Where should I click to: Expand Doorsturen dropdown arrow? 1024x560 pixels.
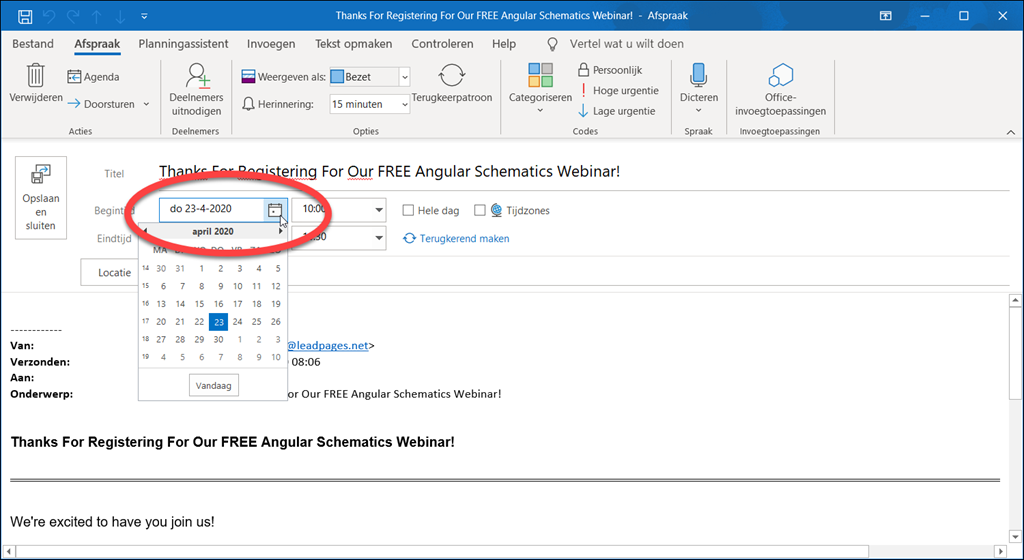[146, 104]
